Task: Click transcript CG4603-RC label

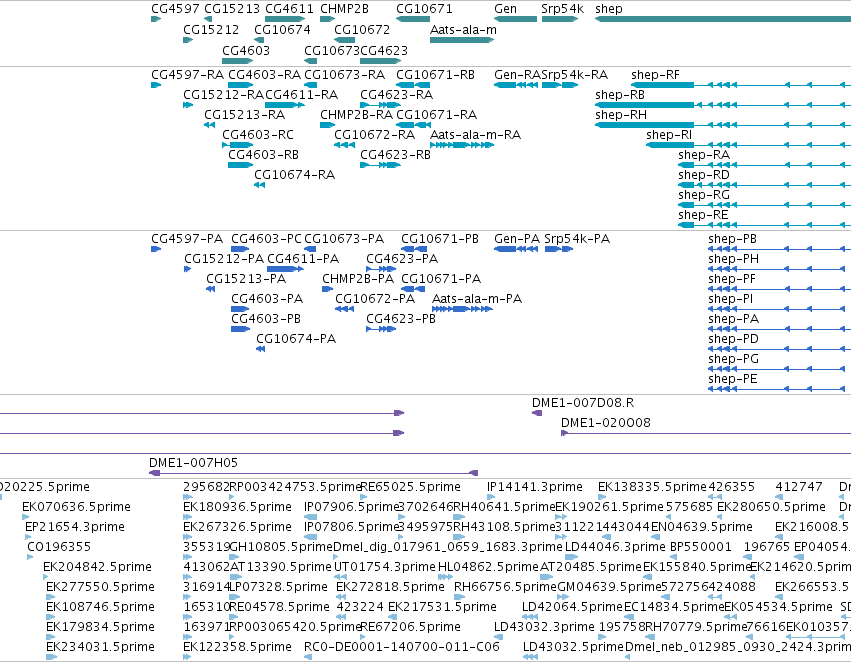Action: (258, 135)
